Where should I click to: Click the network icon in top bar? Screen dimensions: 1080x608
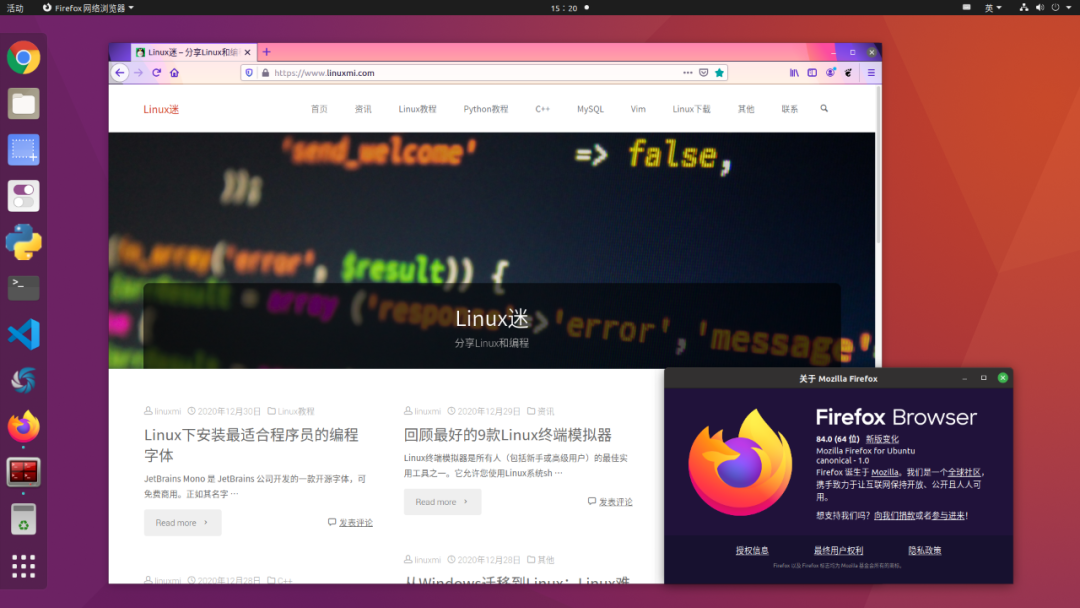tap(1024, 8)
